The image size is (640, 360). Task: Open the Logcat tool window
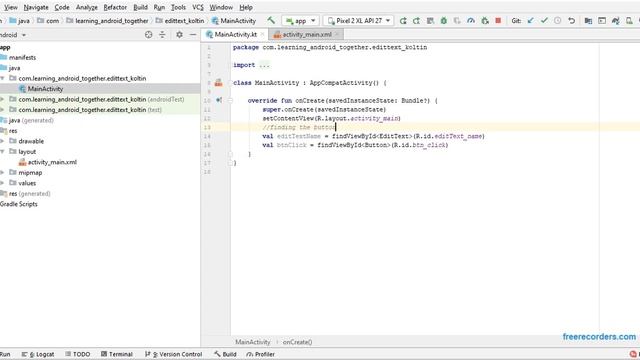(x=38, y=354)
